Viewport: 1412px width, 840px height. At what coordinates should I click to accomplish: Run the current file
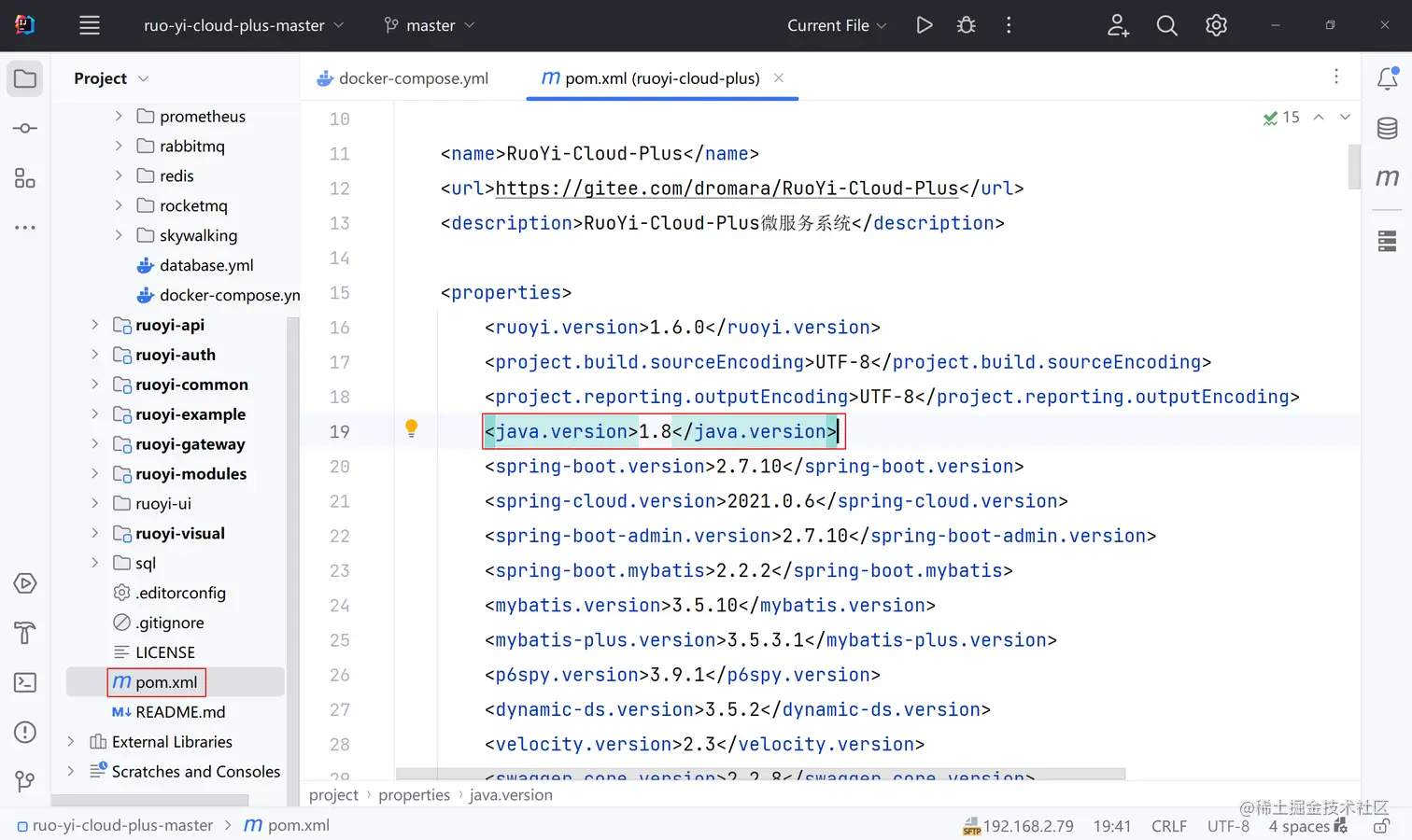pyautogui.click(x=925, y=25)
